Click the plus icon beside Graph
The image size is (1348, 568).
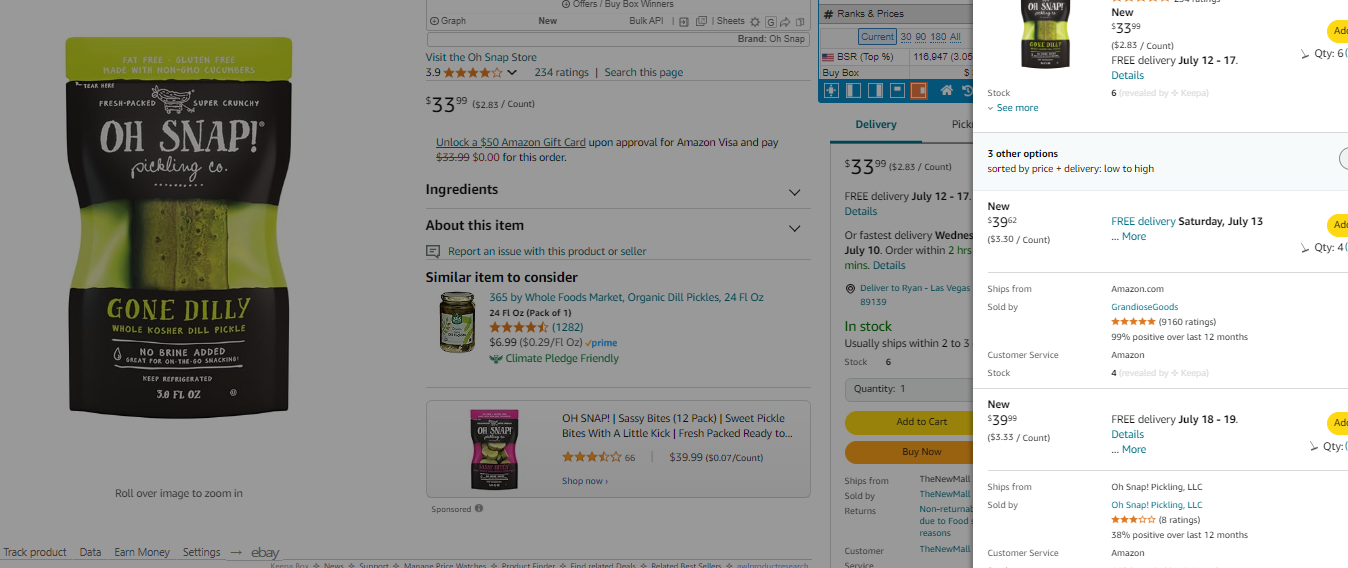click(x=434, y=20)
